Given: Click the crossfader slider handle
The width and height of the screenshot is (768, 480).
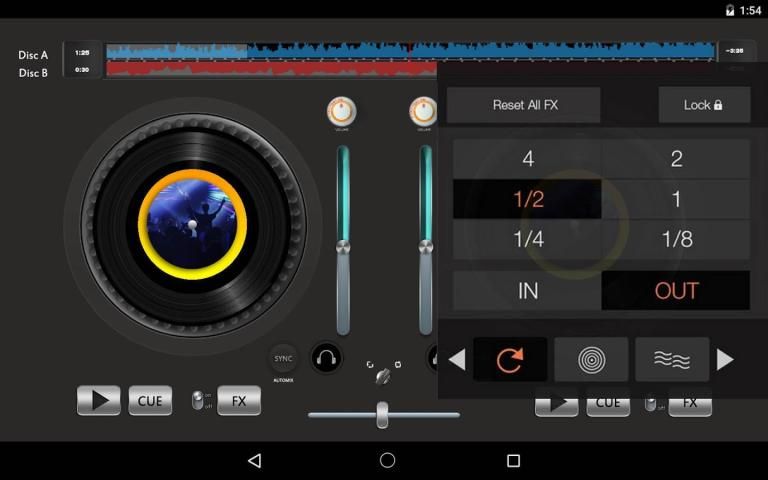Looking at the screenshot, I should [382, 414].
